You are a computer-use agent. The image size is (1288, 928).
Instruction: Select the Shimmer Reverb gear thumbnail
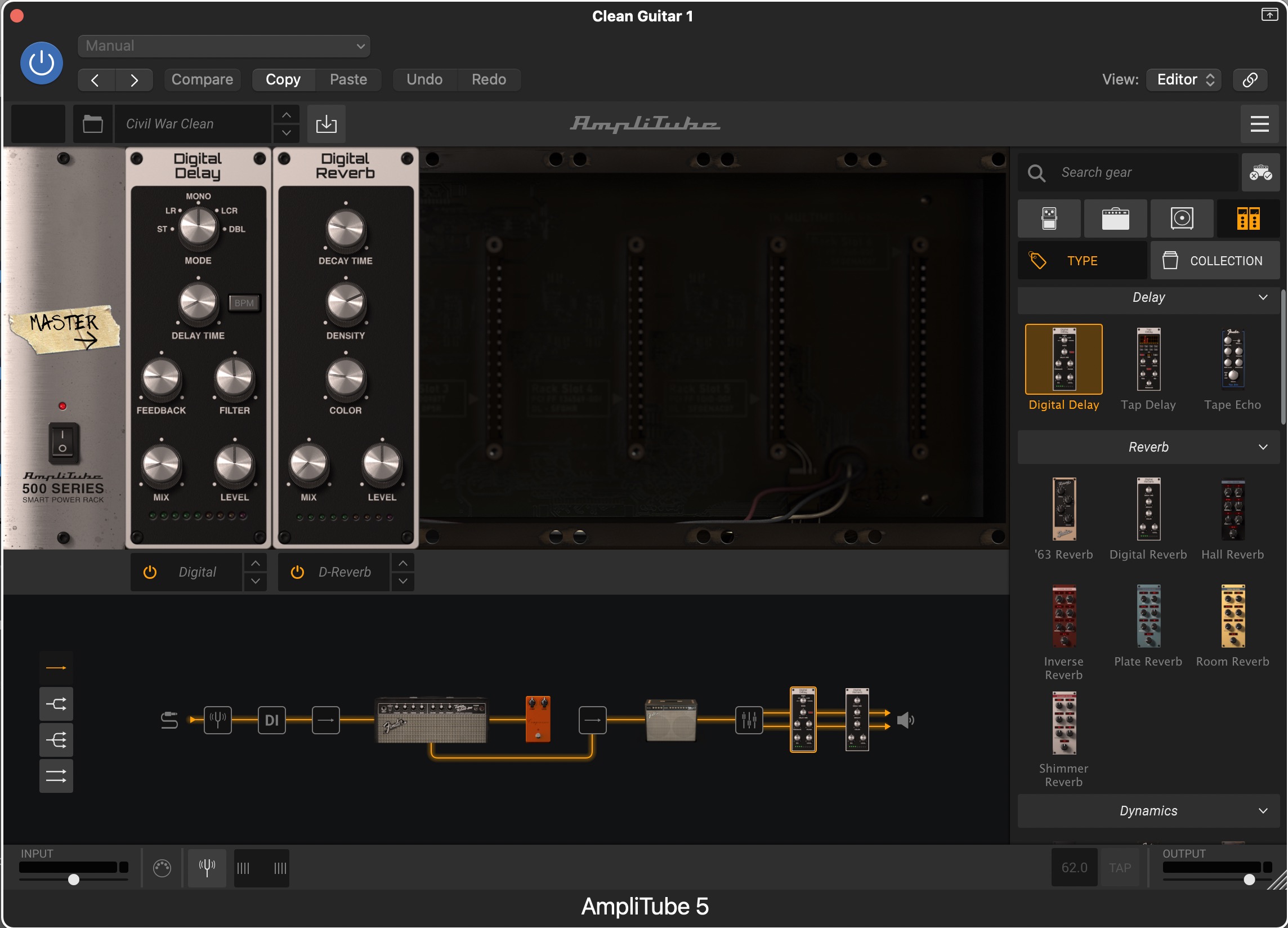pyautogui.click(x=1064, y=723)
